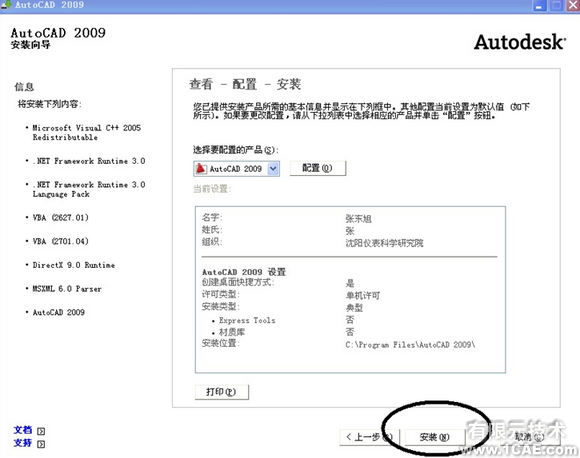Close the AutoCAD 2009 installer window
This screenshot has height=458, width=580.
pyautogui.click(x=573, y=6)
